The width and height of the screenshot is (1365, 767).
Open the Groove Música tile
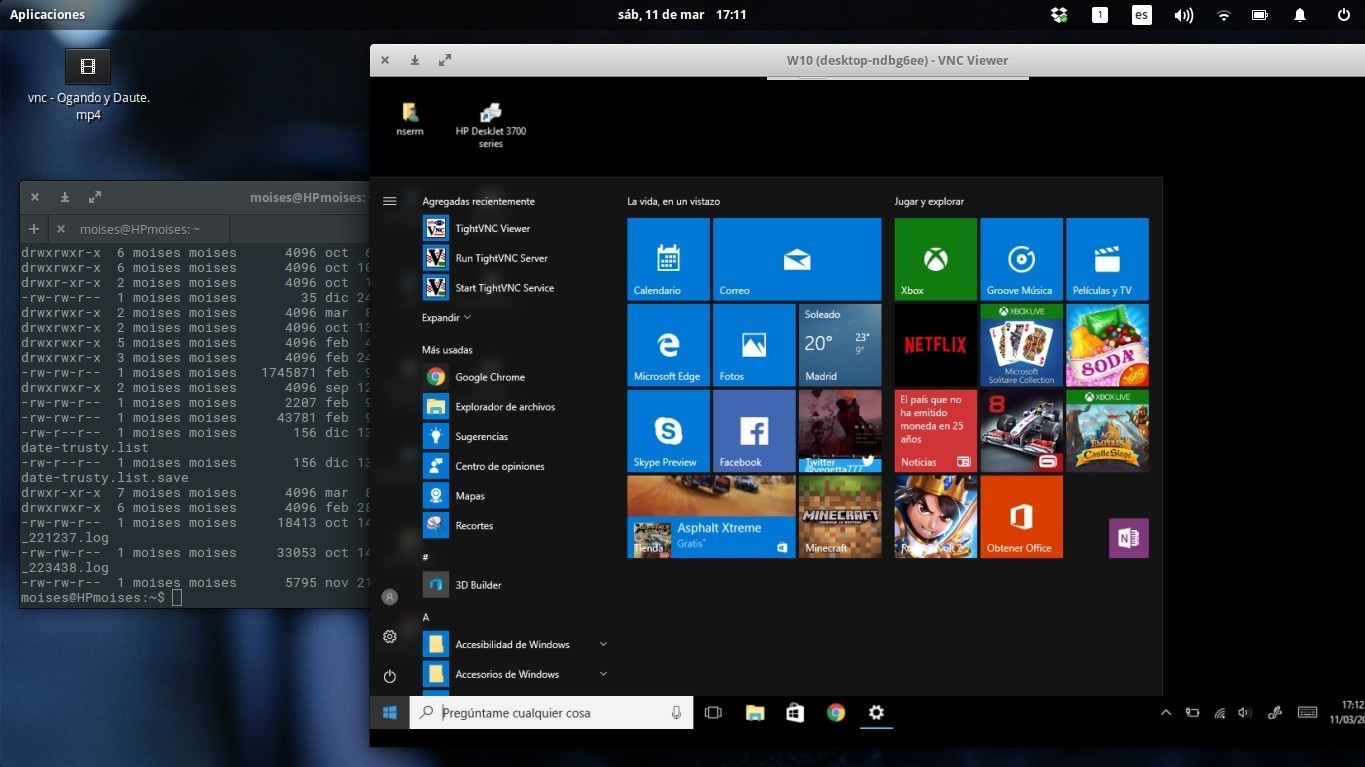click(x=1021, y=259)
